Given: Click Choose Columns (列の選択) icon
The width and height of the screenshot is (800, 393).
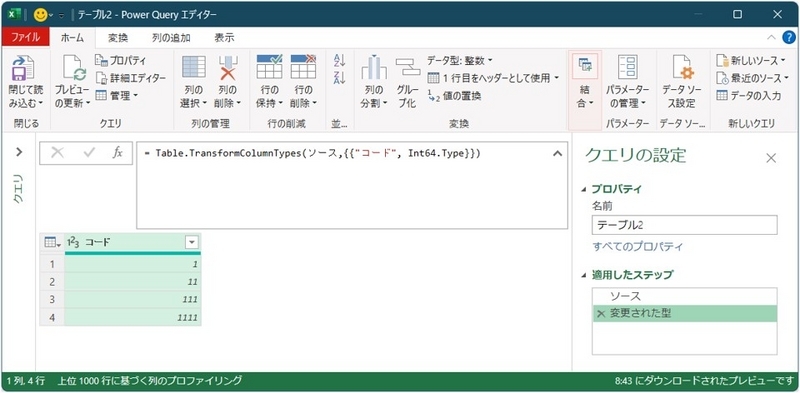Looking at the screenshot, I should pyautogui.click(x=194, y=67).
